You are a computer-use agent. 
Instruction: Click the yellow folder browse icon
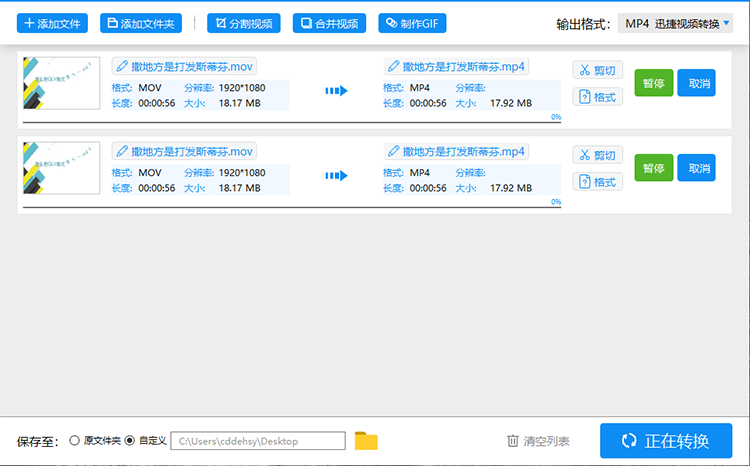[x=366, y=441]
